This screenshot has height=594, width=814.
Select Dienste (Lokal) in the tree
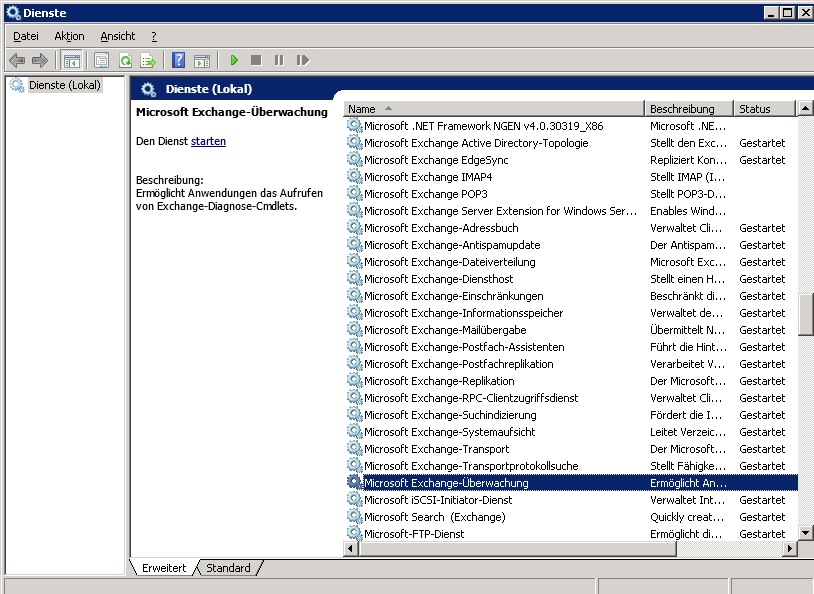(65, 85)
